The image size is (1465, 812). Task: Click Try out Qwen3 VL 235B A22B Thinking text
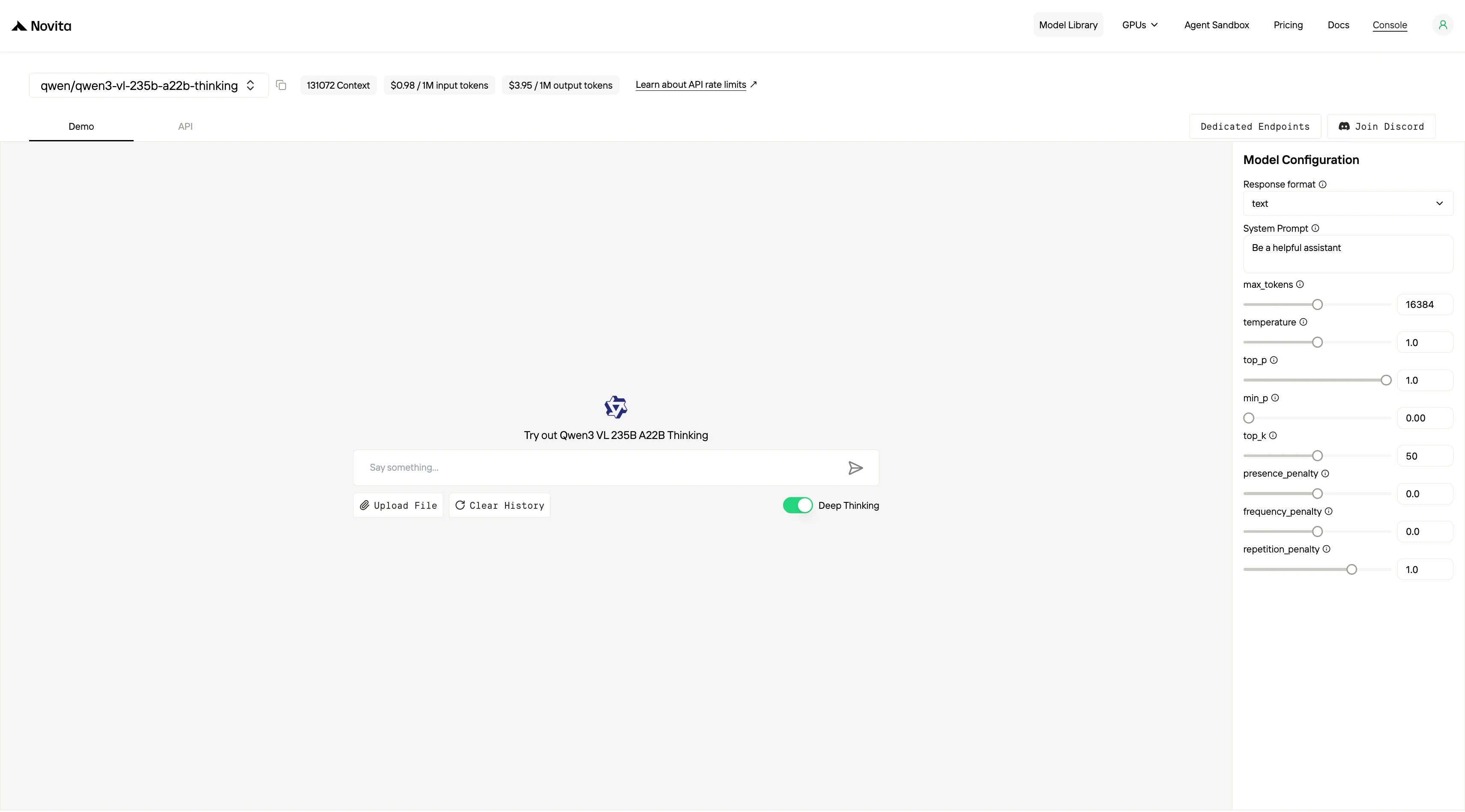pyautogui.click(x=616, y=436)
